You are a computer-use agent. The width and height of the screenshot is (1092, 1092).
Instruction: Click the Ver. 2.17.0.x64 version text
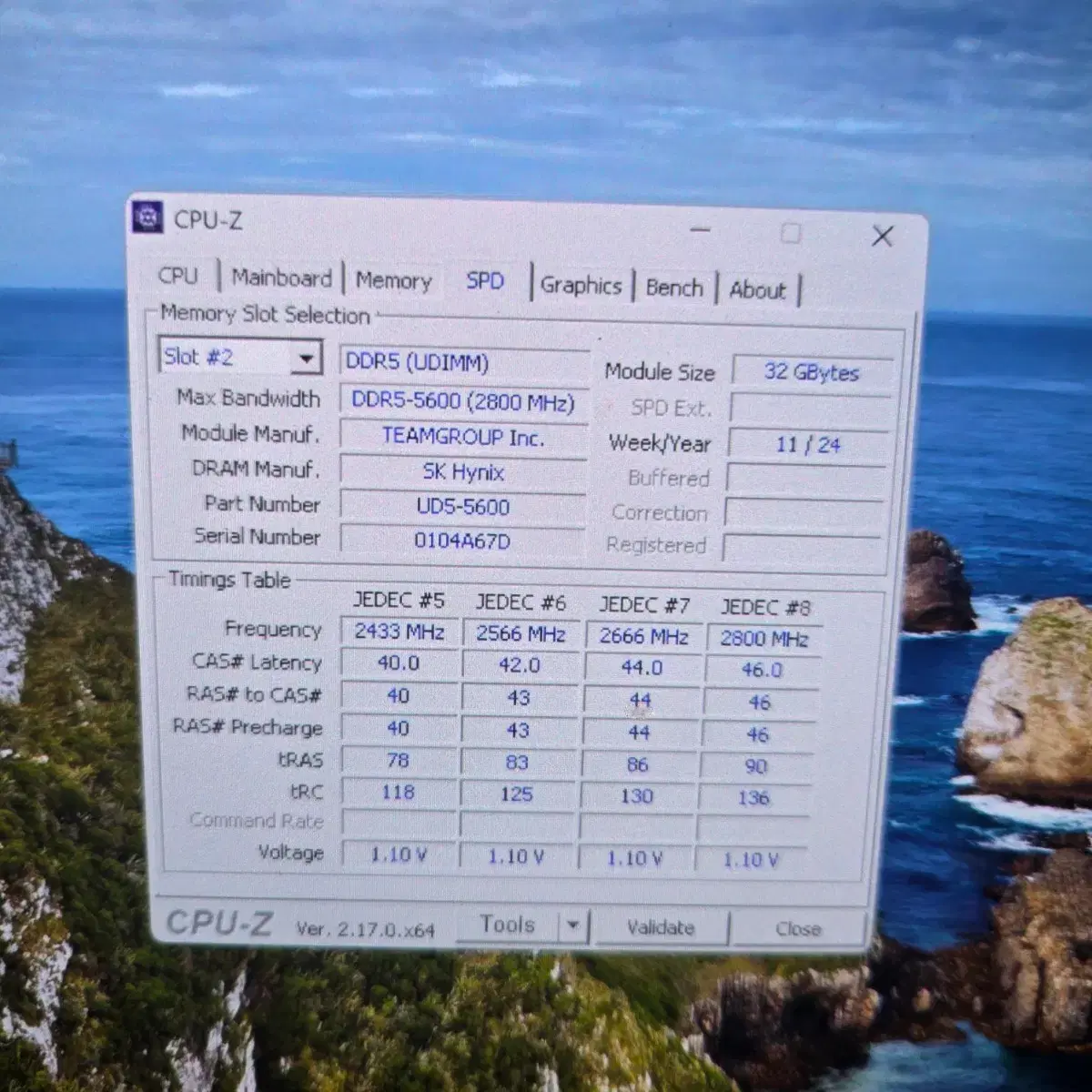(x=366, y=929)
